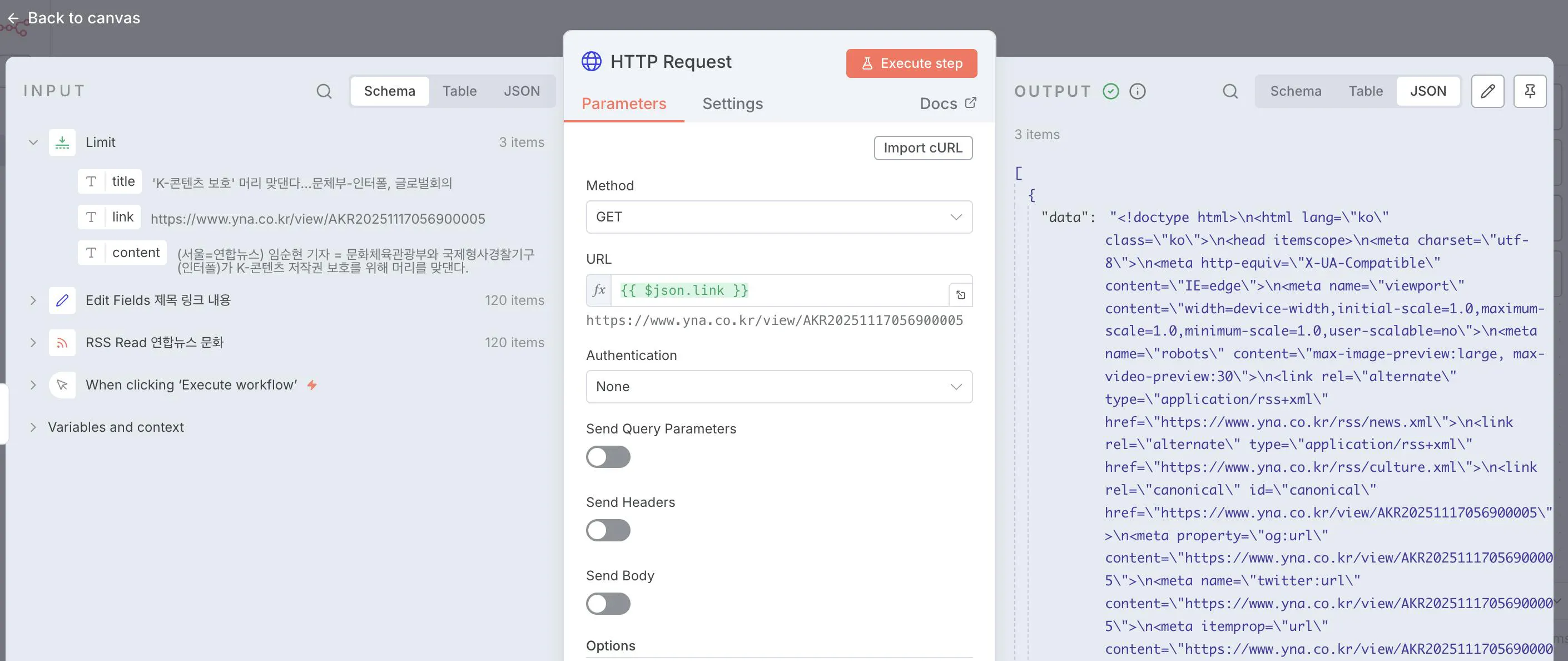The width and height of the screenshot is (1568, 661).
Task: Open the Docs external link
Action: click(947, 103)
